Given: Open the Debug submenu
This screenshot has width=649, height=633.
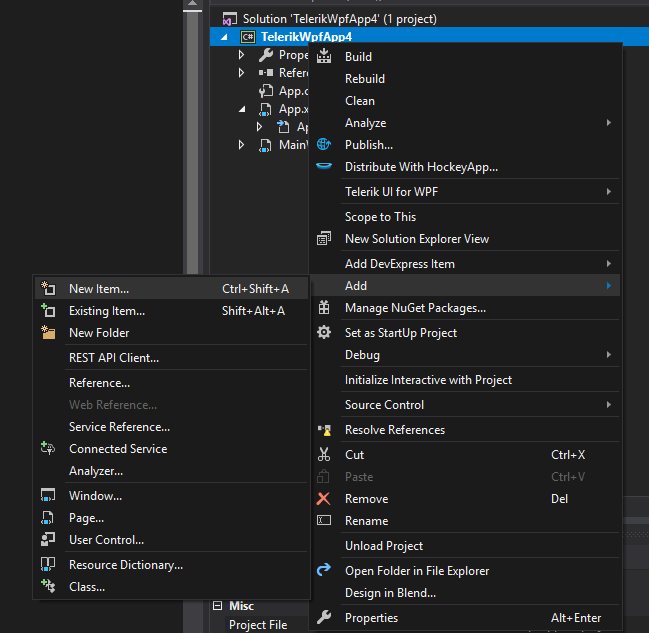Looking at the screenshot, I should click(x=466, y=355).
